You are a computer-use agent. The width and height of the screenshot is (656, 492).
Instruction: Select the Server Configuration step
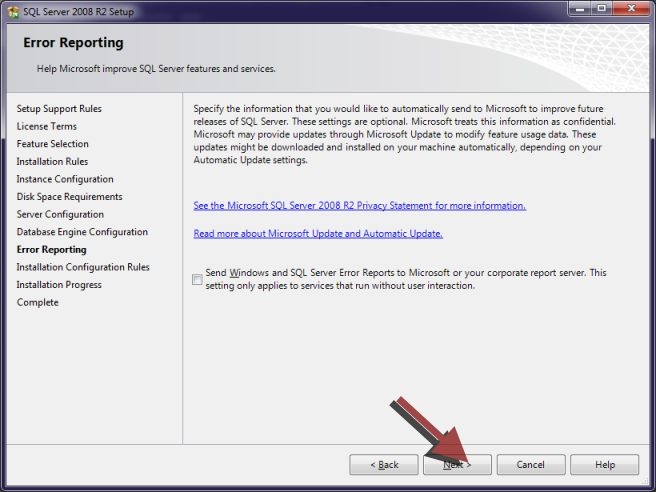click(60, 214)
